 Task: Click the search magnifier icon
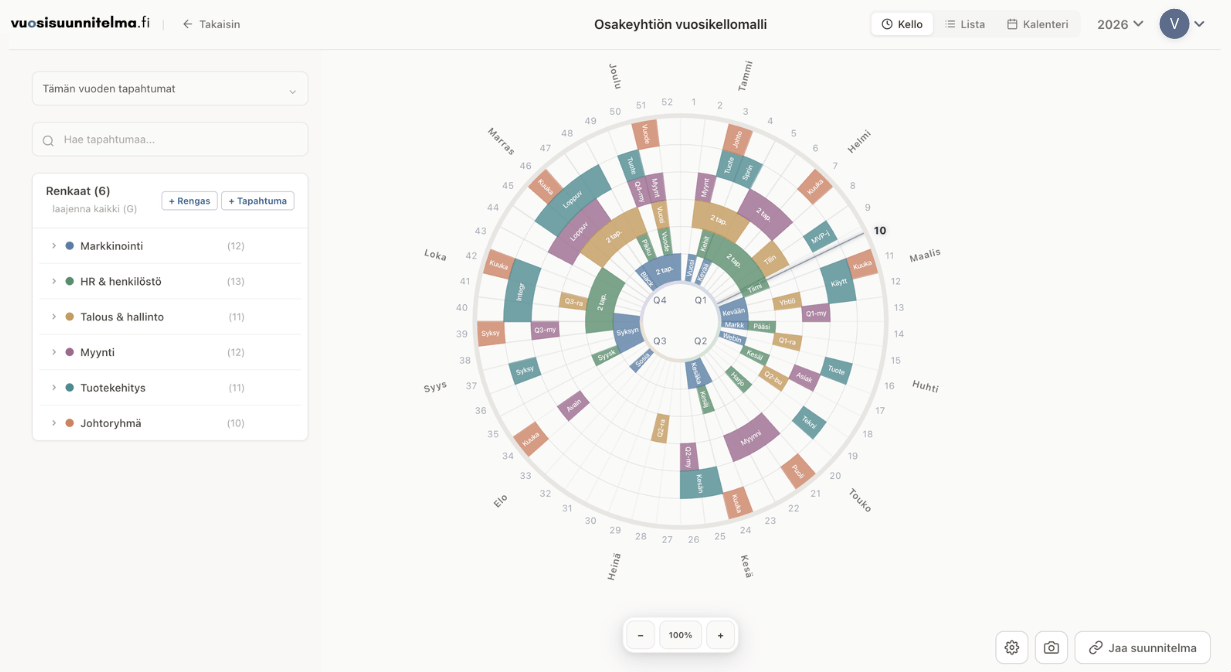pos(48,140)
